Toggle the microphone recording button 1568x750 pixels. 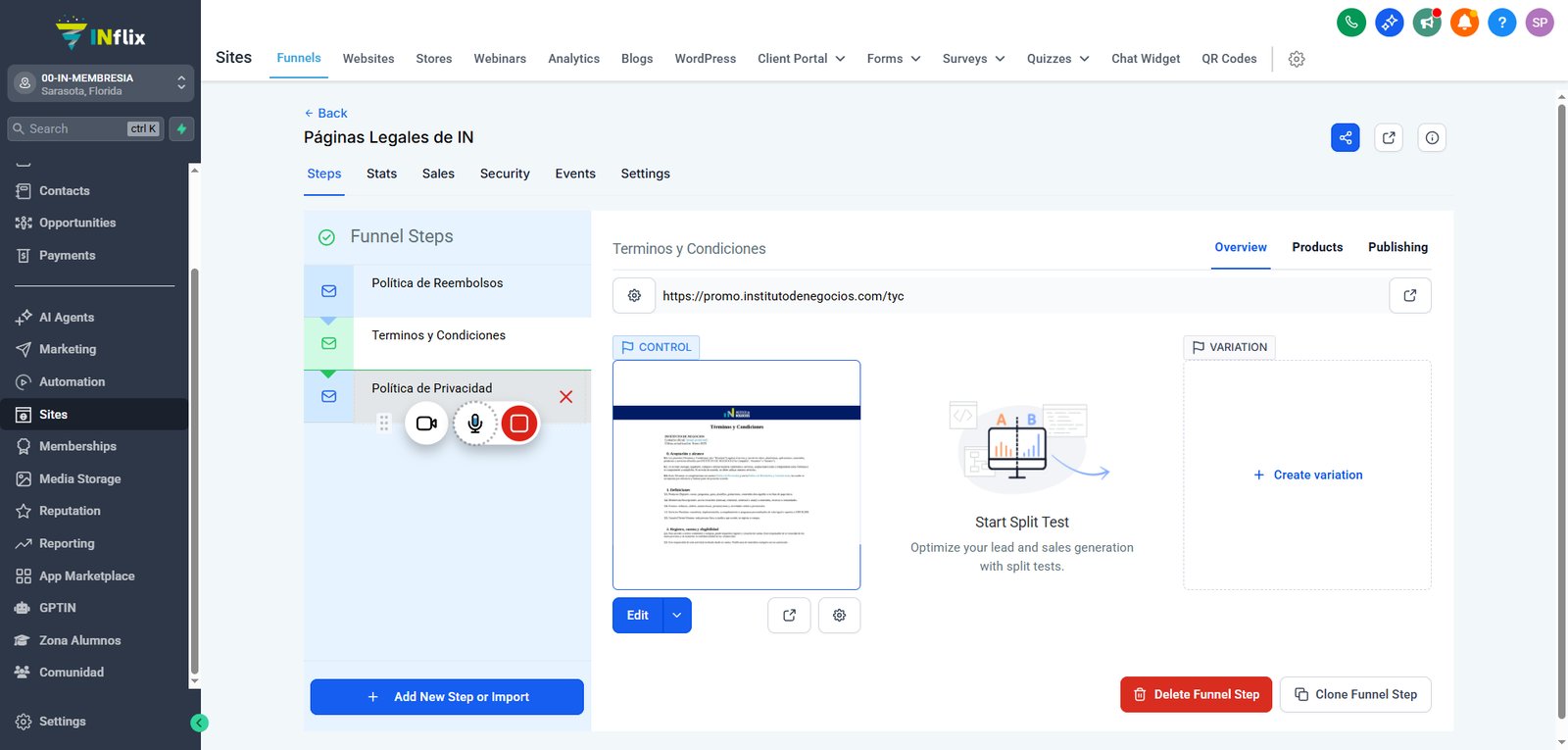[x=474, y=424]
